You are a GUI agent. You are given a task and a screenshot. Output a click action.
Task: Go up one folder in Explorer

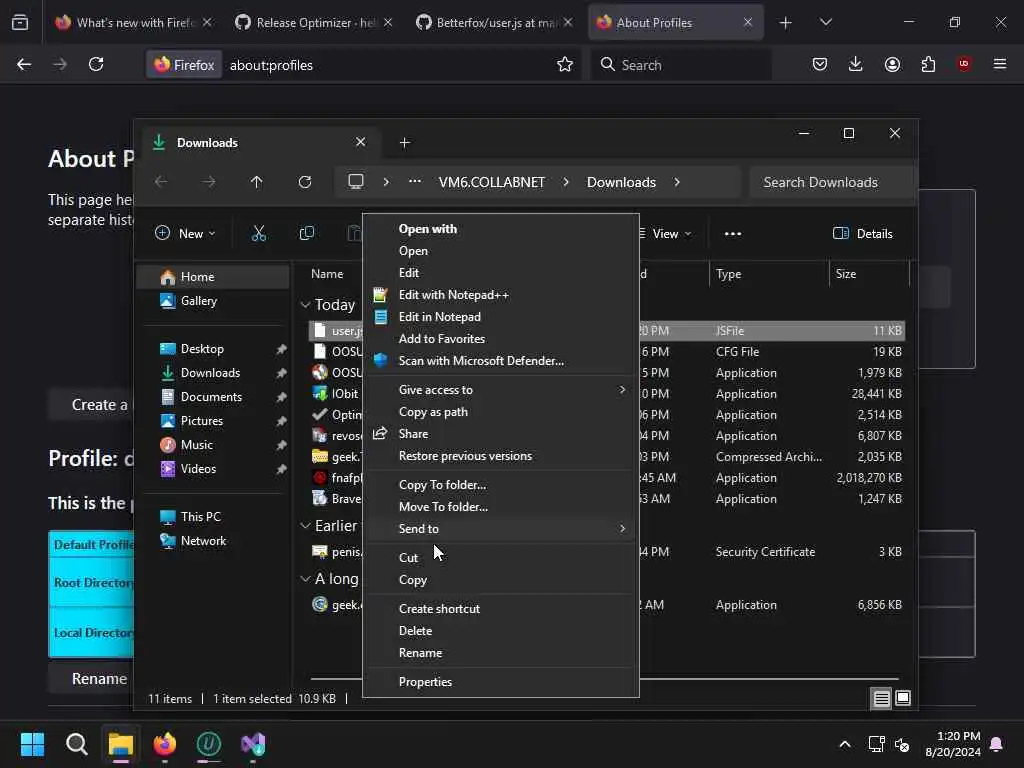(x=257, y=182)
